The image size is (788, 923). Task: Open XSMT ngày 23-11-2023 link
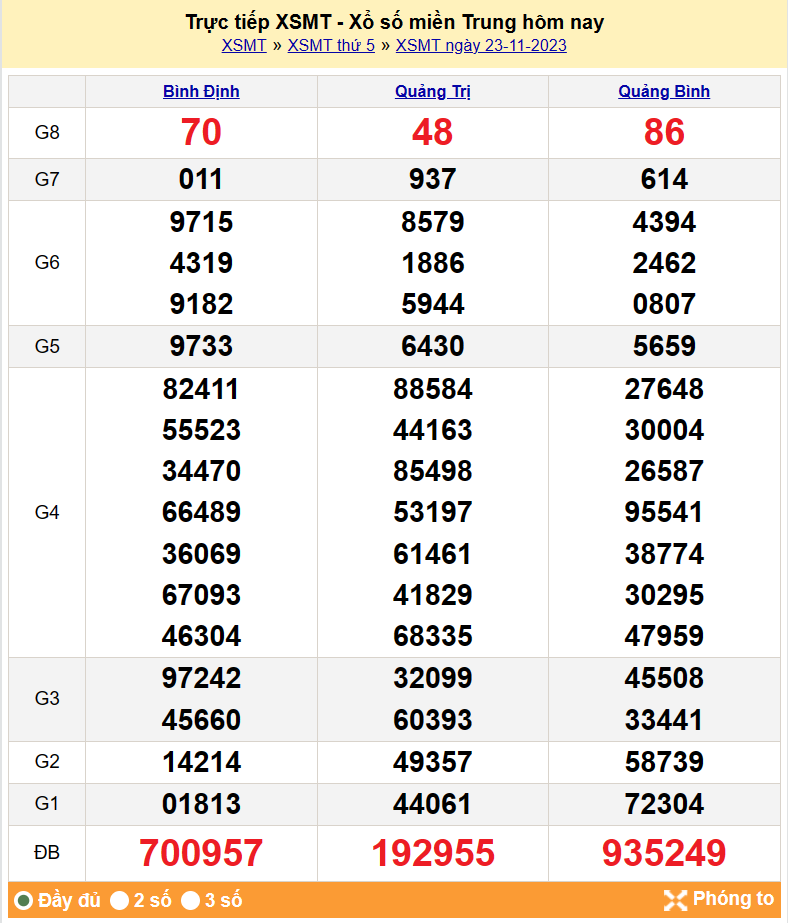click(x=481, y=45)
